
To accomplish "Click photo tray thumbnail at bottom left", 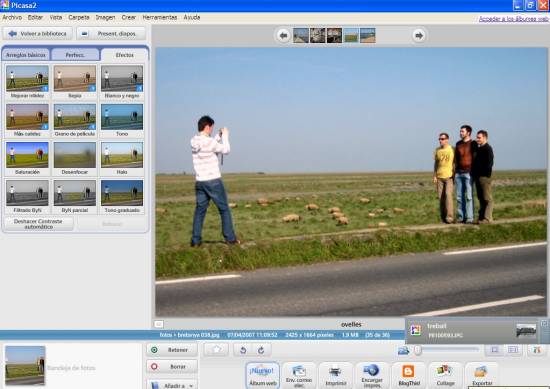I will (x=25, y=365).
